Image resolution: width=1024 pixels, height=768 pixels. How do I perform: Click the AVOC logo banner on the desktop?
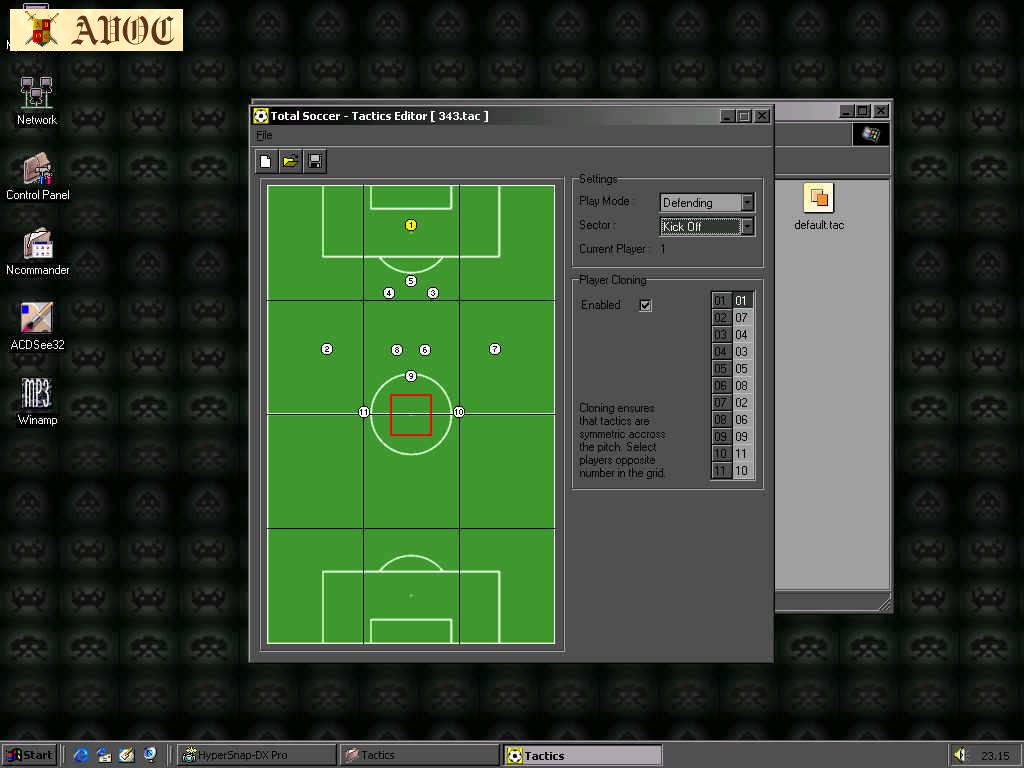(x=97, y=30)
